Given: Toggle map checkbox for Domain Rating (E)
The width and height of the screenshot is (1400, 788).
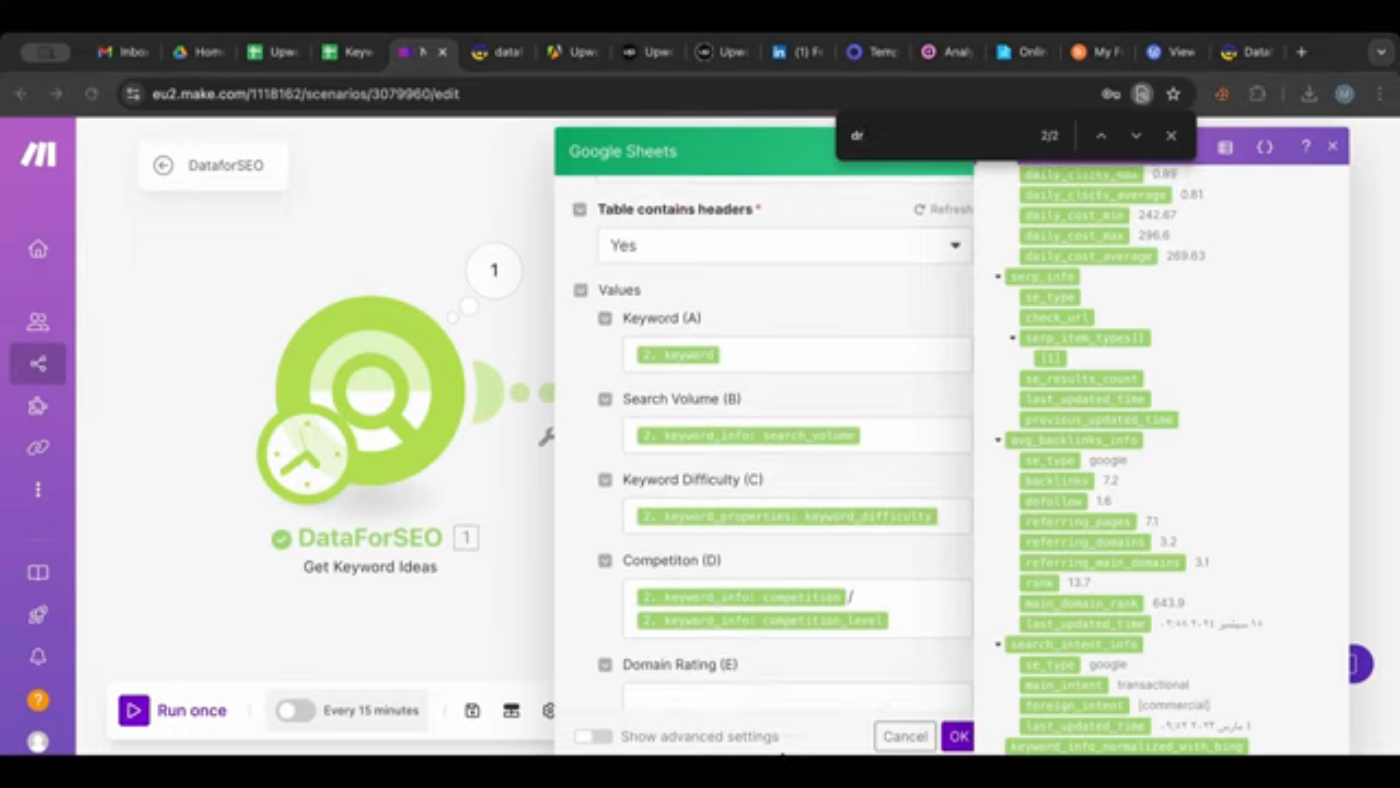Looking at the screenshot, I should 605,665.
